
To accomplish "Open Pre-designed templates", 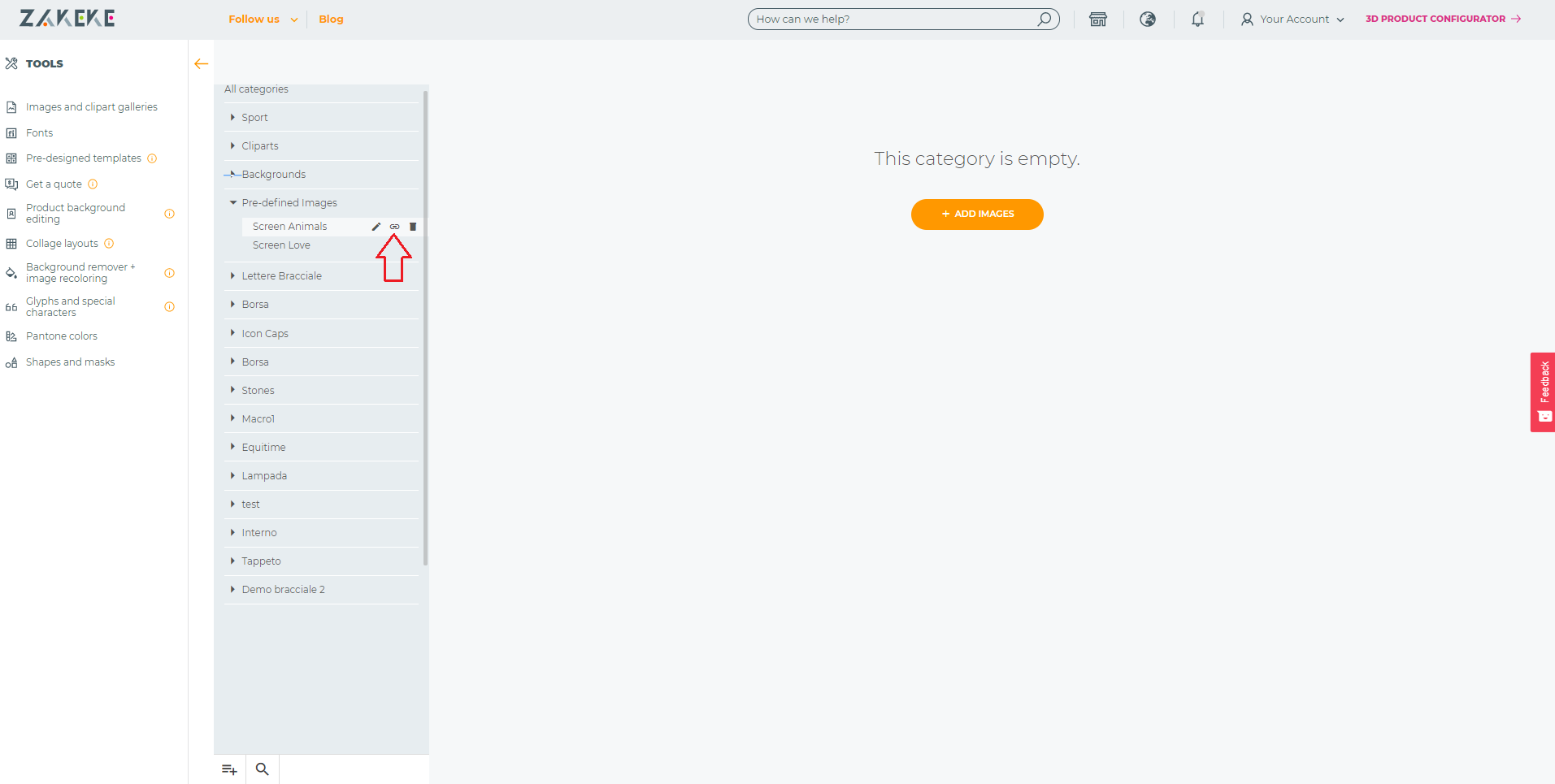I will pyautogui.click(x=83, y=158).
